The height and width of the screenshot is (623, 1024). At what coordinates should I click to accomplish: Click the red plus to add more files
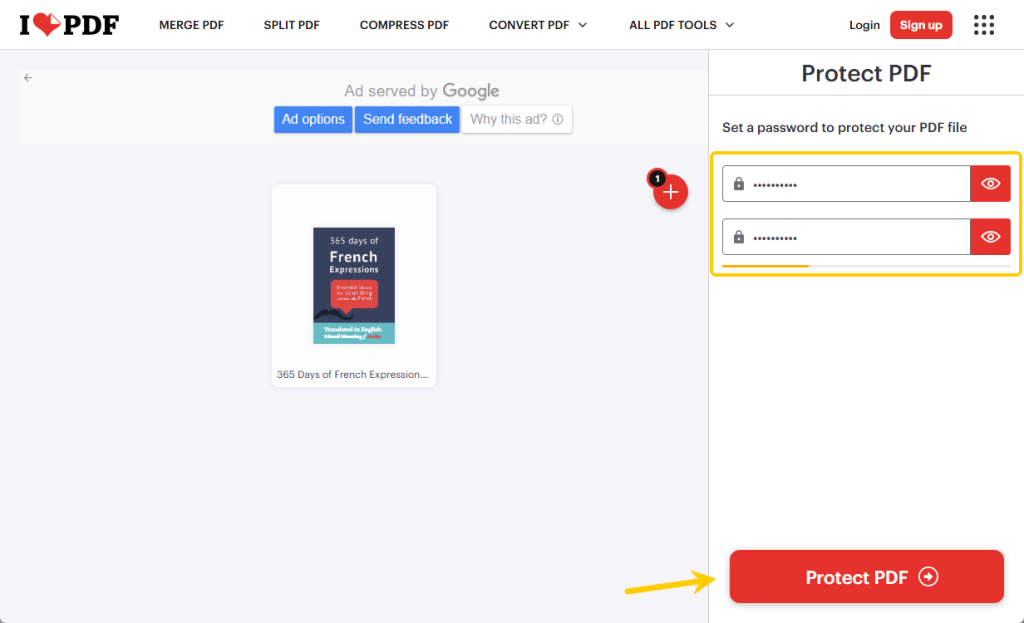pyautogui.click(x=670, y=191)
